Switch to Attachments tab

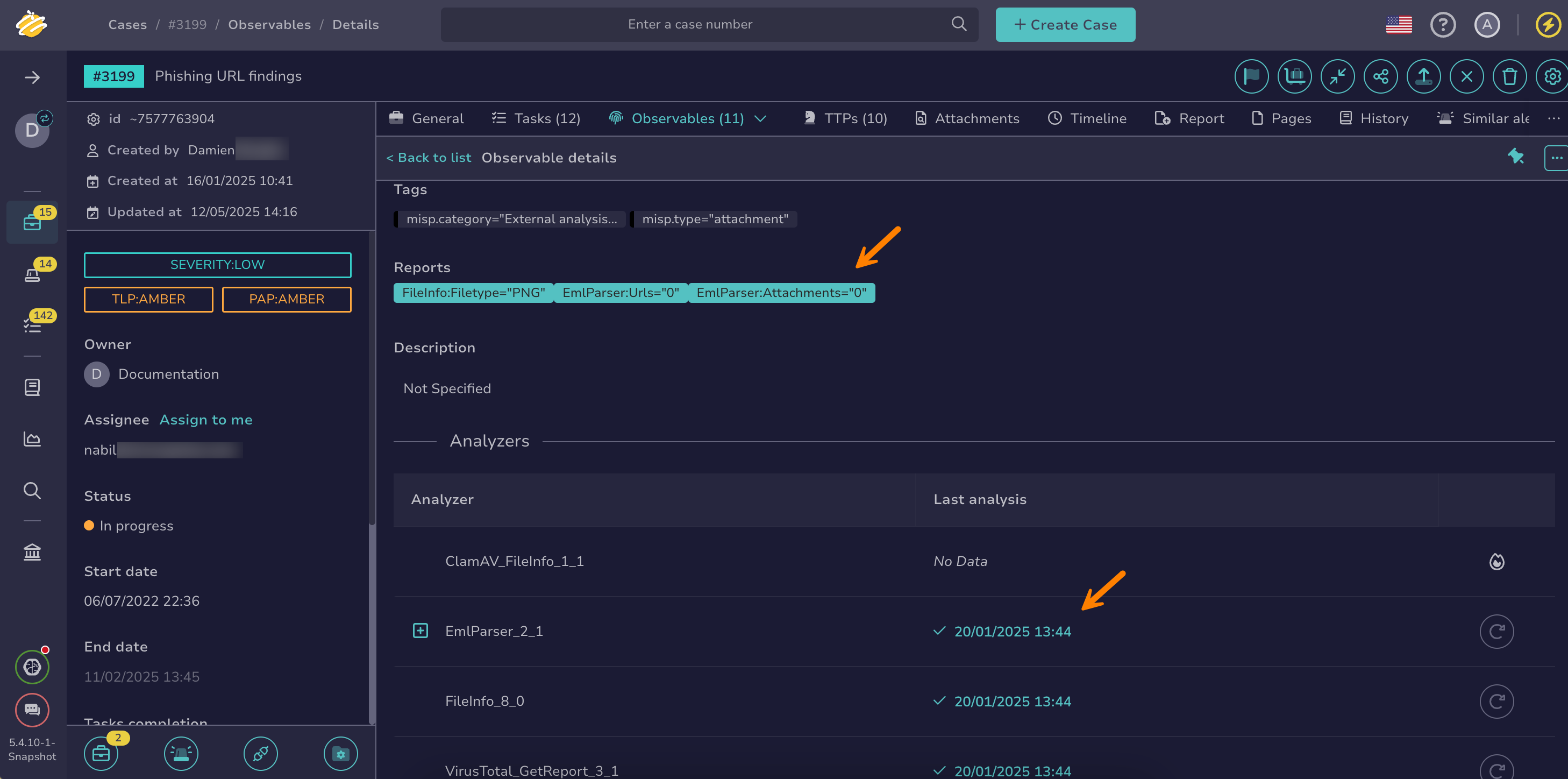coord(967,118)
